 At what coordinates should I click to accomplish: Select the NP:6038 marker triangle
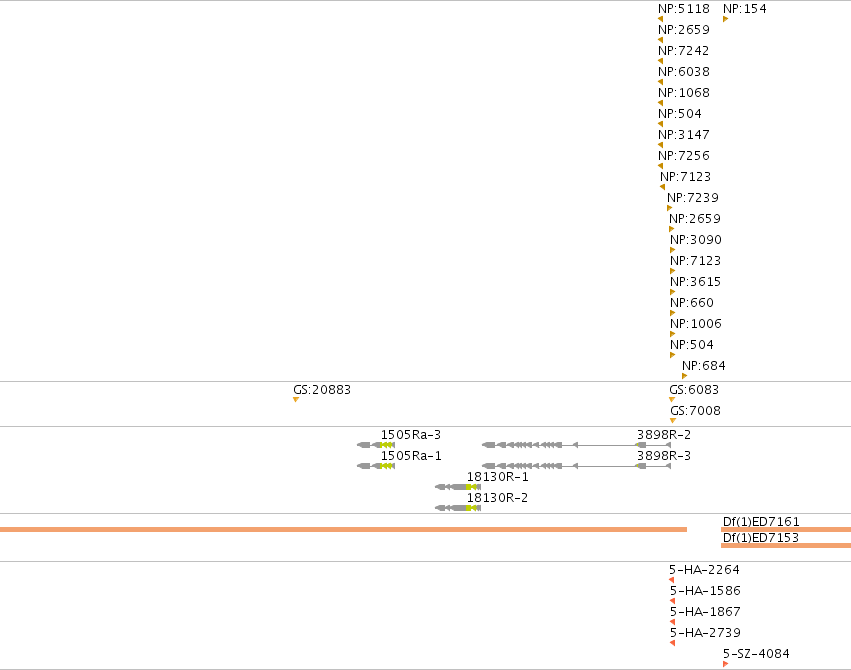click(x=661, y=82)
